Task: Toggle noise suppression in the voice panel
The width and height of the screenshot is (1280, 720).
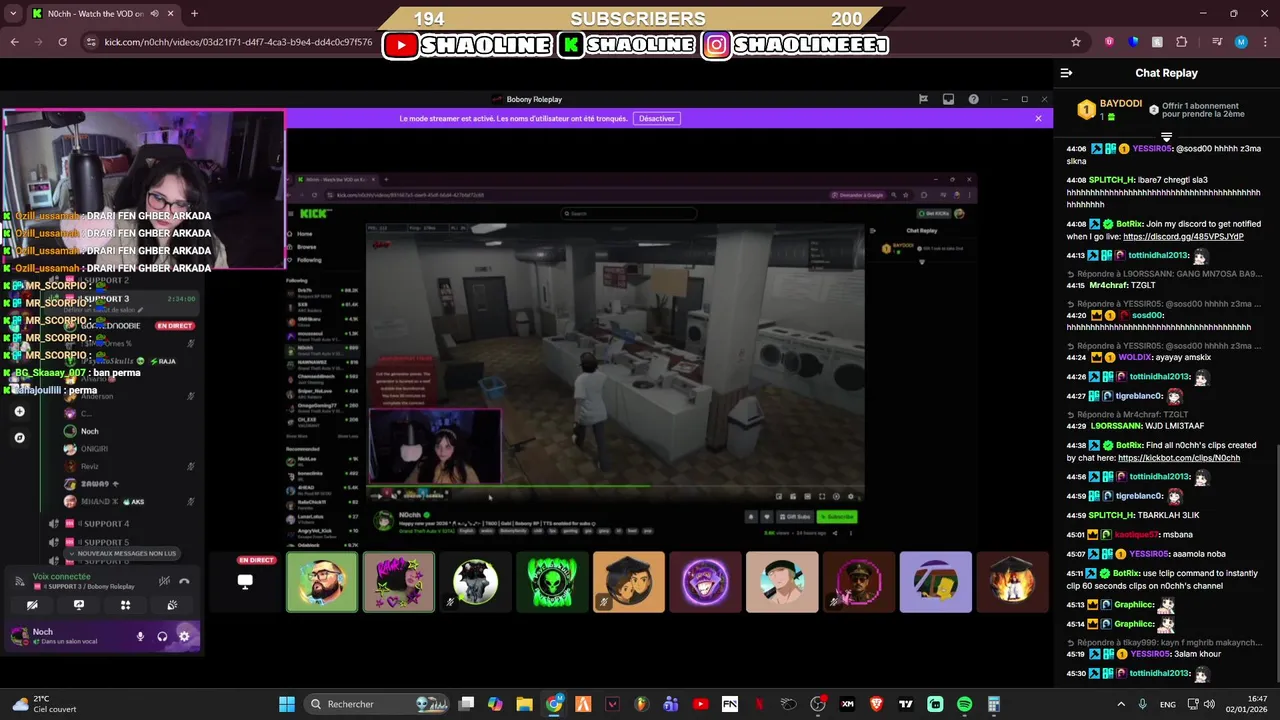Action: point(164,581)
